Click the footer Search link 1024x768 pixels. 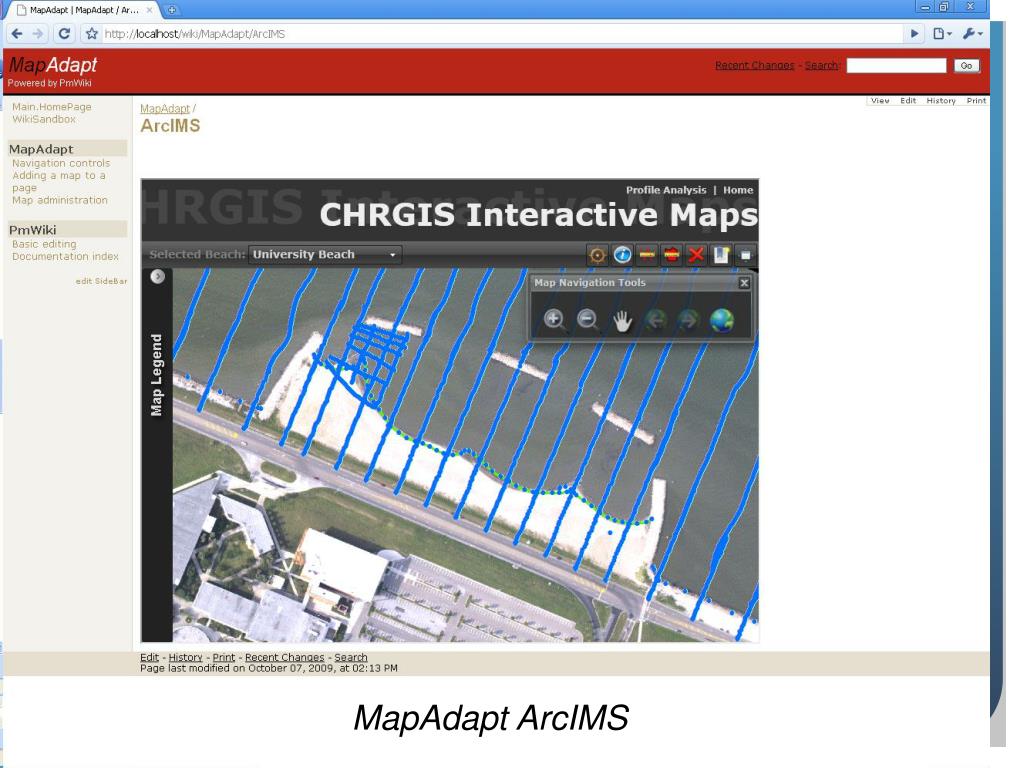point(351,657)
